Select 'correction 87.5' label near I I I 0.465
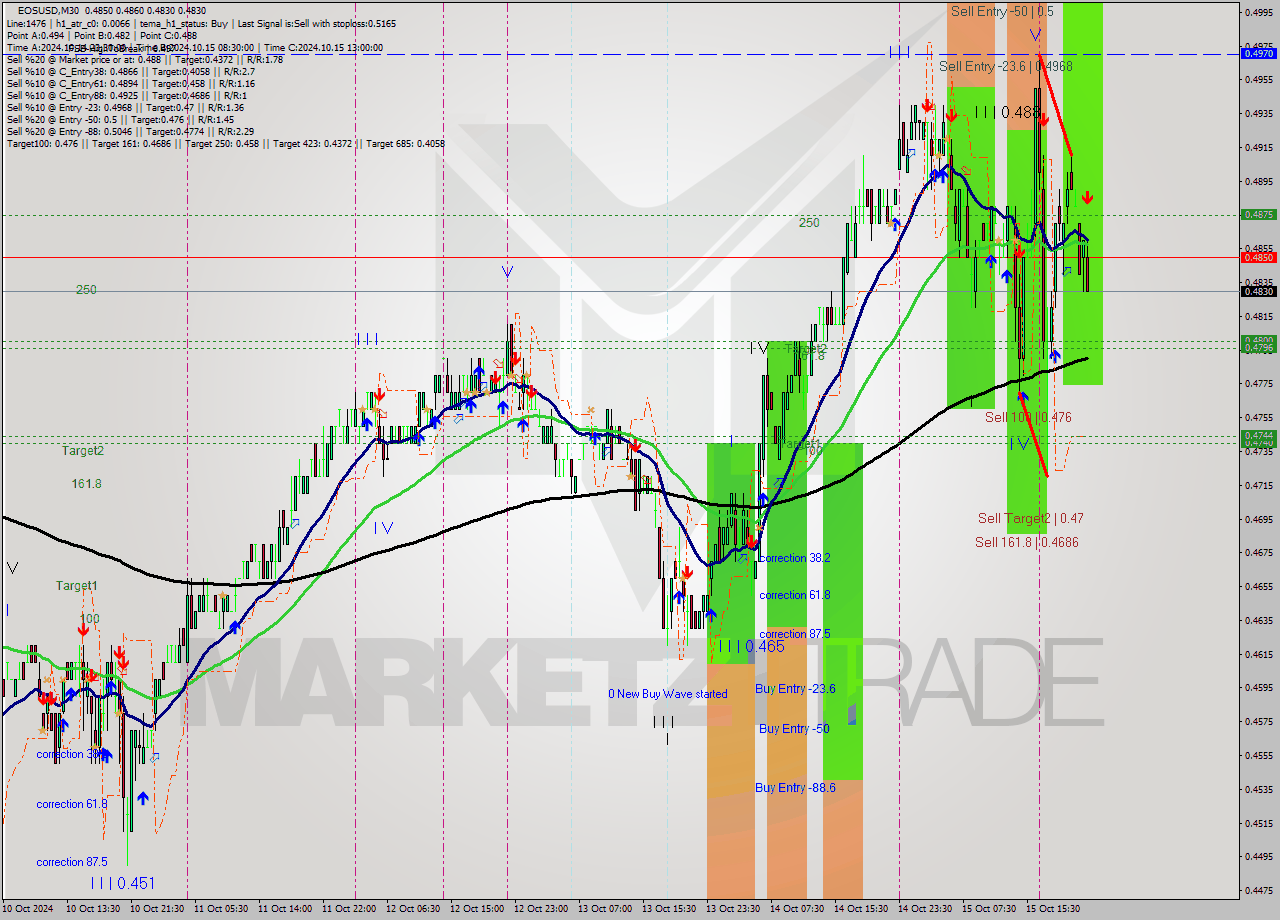 tap(795, 634)
